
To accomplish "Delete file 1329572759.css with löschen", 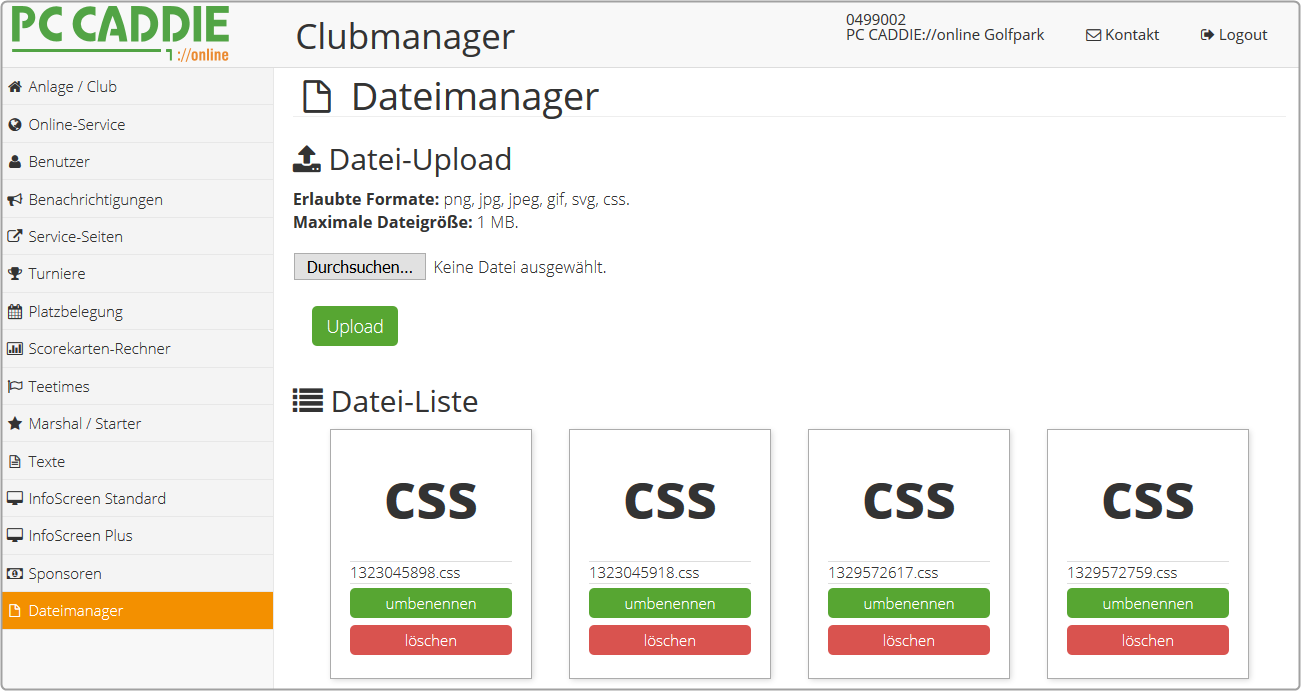I will click(x=1148, y=640).
